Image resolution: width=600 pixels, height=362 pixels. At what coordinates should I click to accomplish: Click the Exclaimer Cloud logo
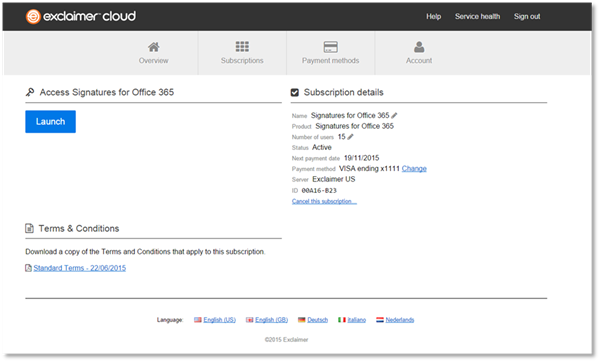81,16
